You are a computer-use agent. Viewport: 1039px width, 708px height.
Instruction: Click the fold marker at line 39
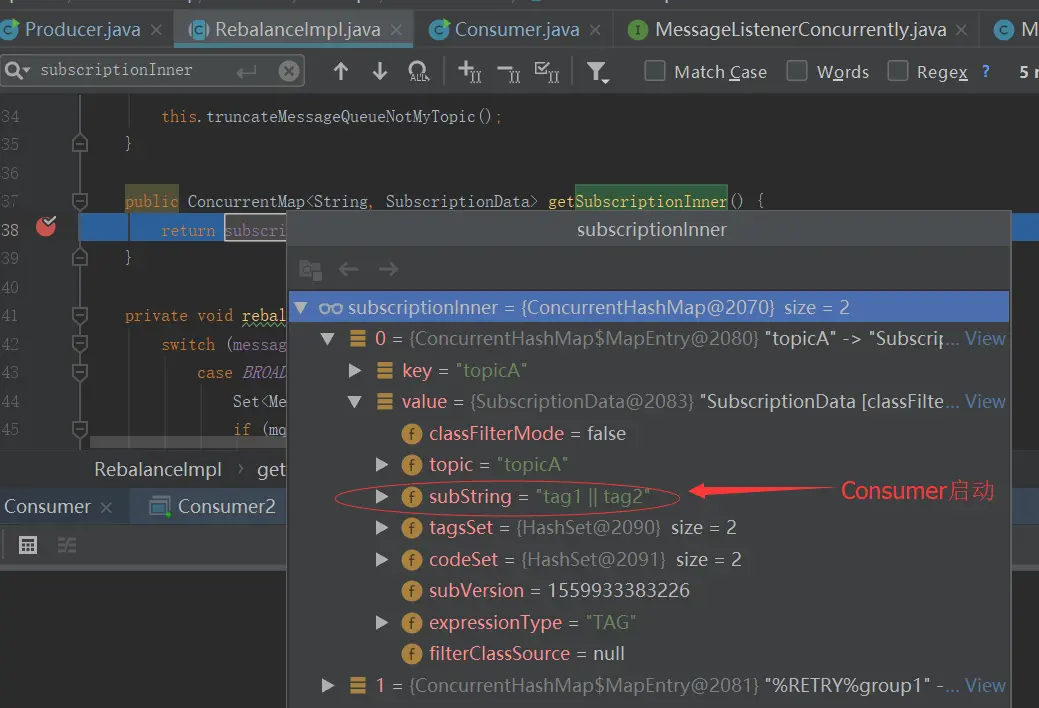click(80, 257)
